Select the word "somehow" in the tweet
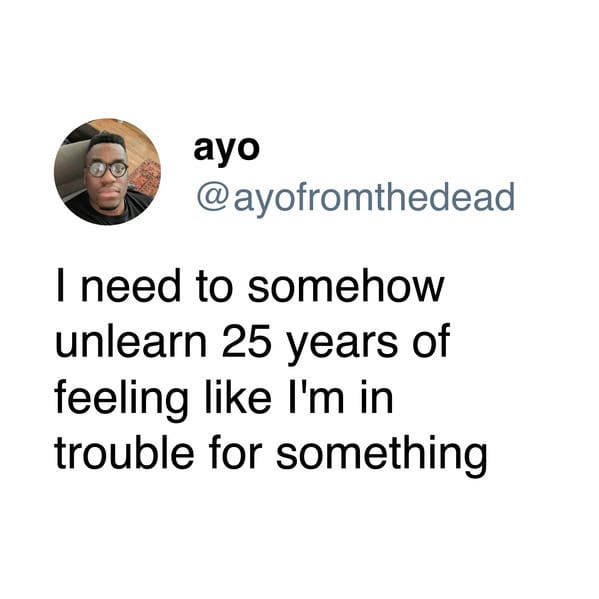The width and height of the screenshot is (599, 599). pos(346,285)
